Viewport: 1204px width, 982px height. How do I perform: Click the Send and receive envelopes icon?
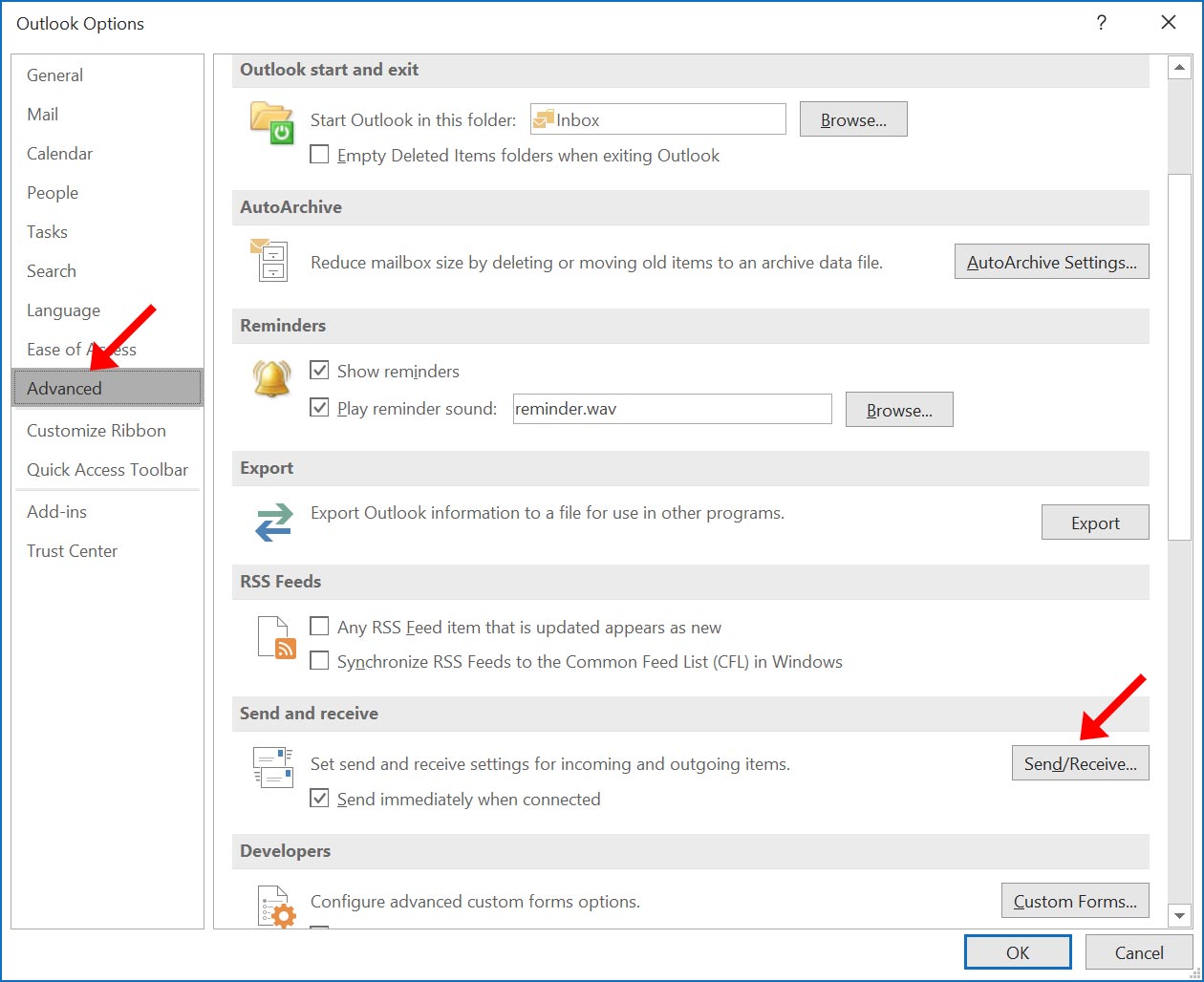coord(272,767)
